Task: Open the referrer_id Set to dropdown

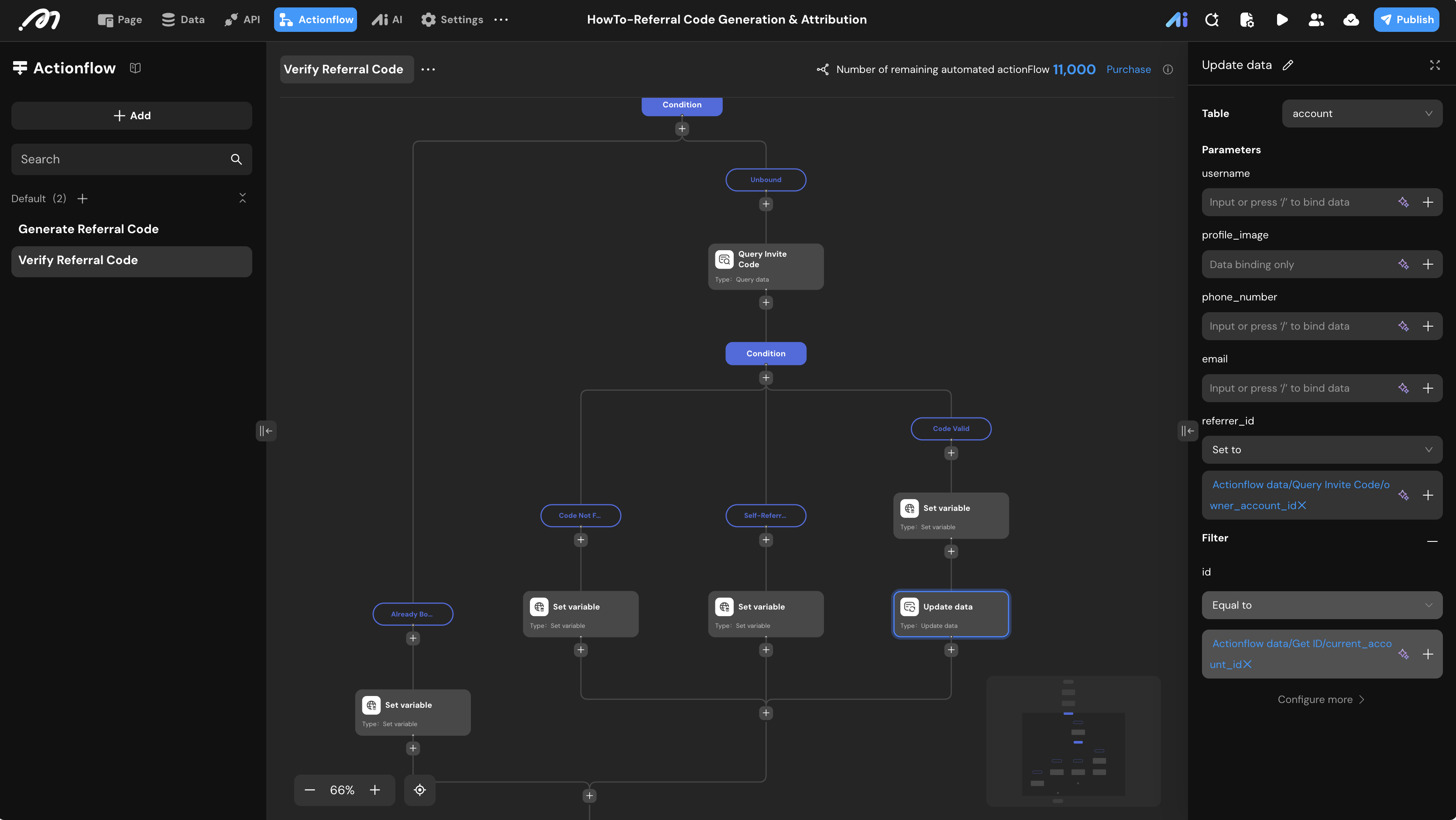Action: (1322, 450)
